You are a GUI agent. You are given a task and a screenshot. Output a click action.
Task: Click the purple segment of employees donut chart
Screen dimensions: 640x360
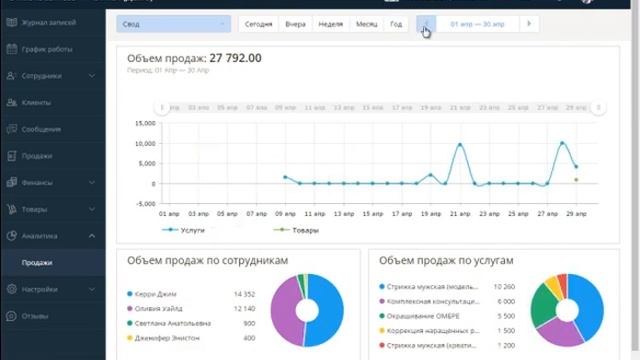(x=284, y=311)
